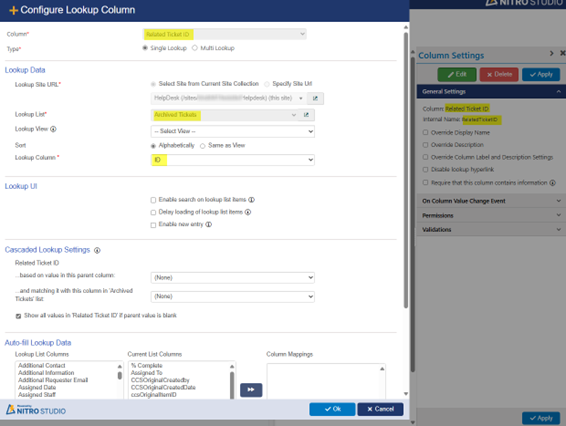The width and height of the screenshot is (566, 426).
Task: Collapse Column Settings panel with arrow icon
Action: pos(551,53)
